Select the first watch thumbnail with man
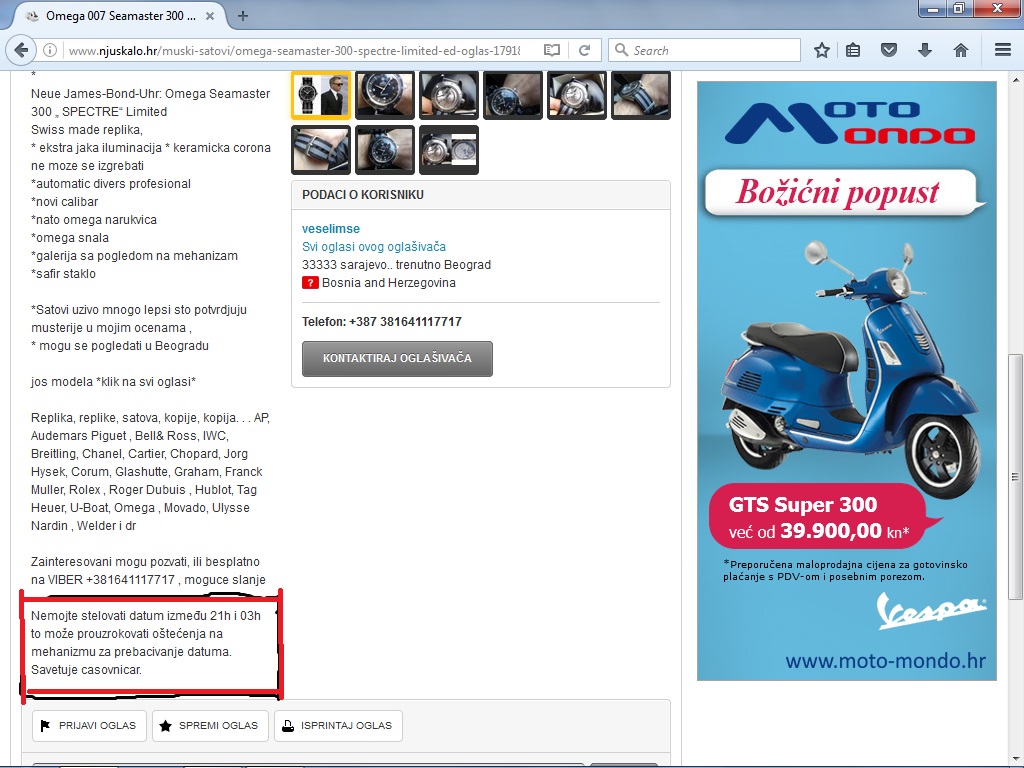 click(320, 96)
